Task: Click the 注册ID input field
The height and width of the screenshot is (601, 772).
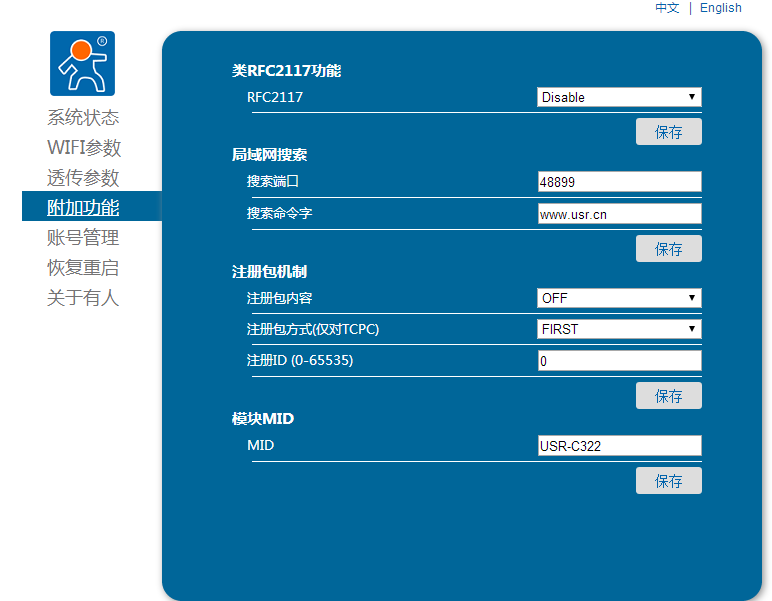Action: (x=619, y=361)
